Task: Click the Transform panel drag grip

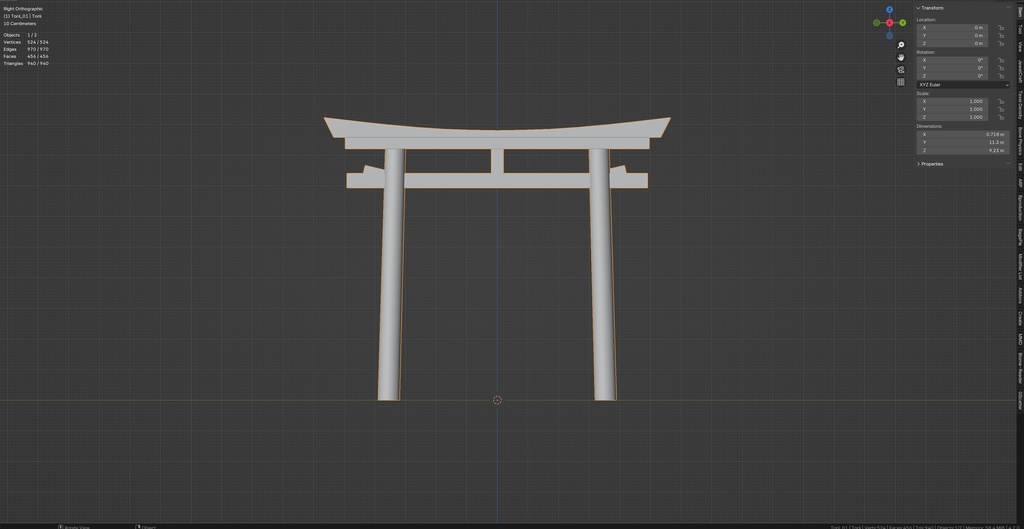Action: [x=1008, y=8]
